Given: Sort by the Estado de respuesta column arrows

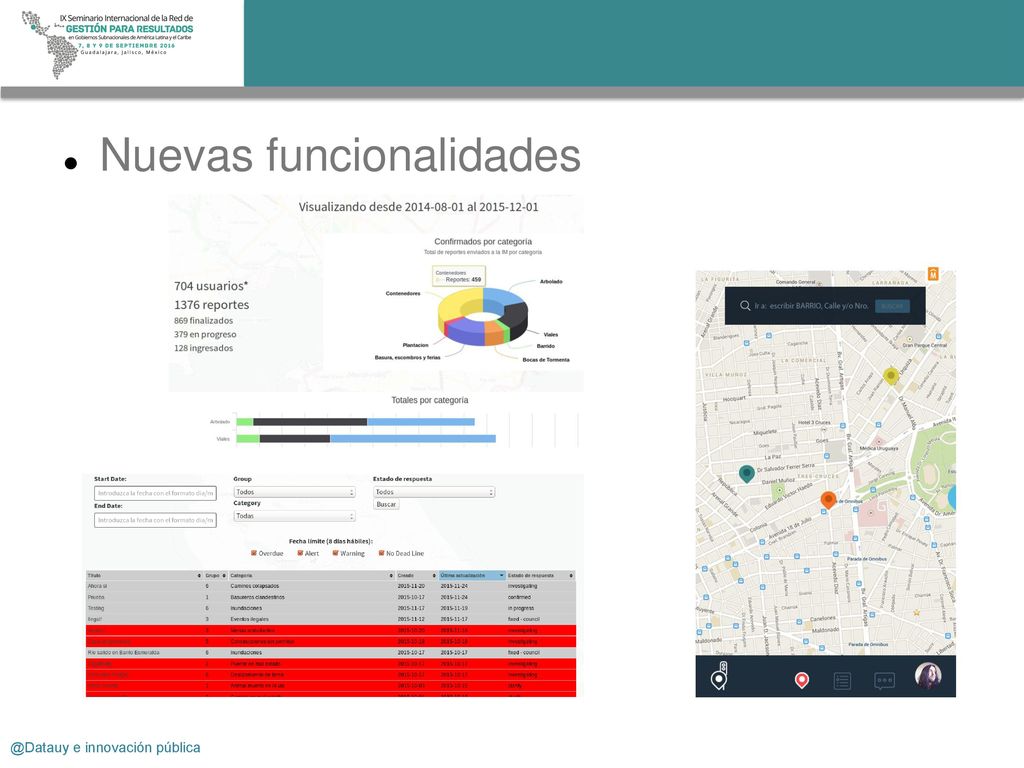Looking at the screenshot, I should pyautogui.click(x=571, y=575).
